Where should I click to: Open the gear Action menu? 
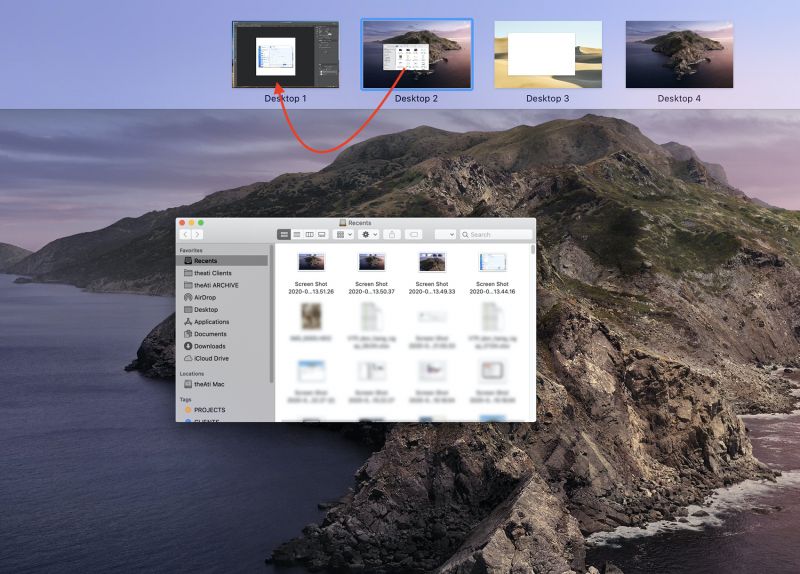point(369,234)
